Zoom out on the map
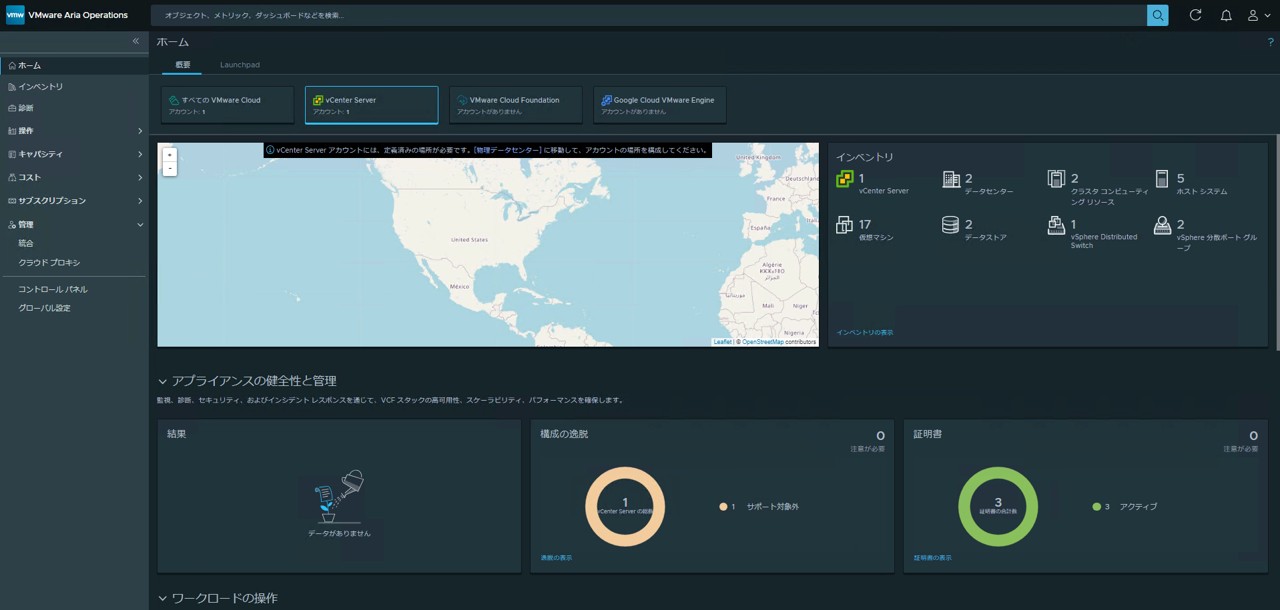The image size is (1280, 610). (170, 169)
